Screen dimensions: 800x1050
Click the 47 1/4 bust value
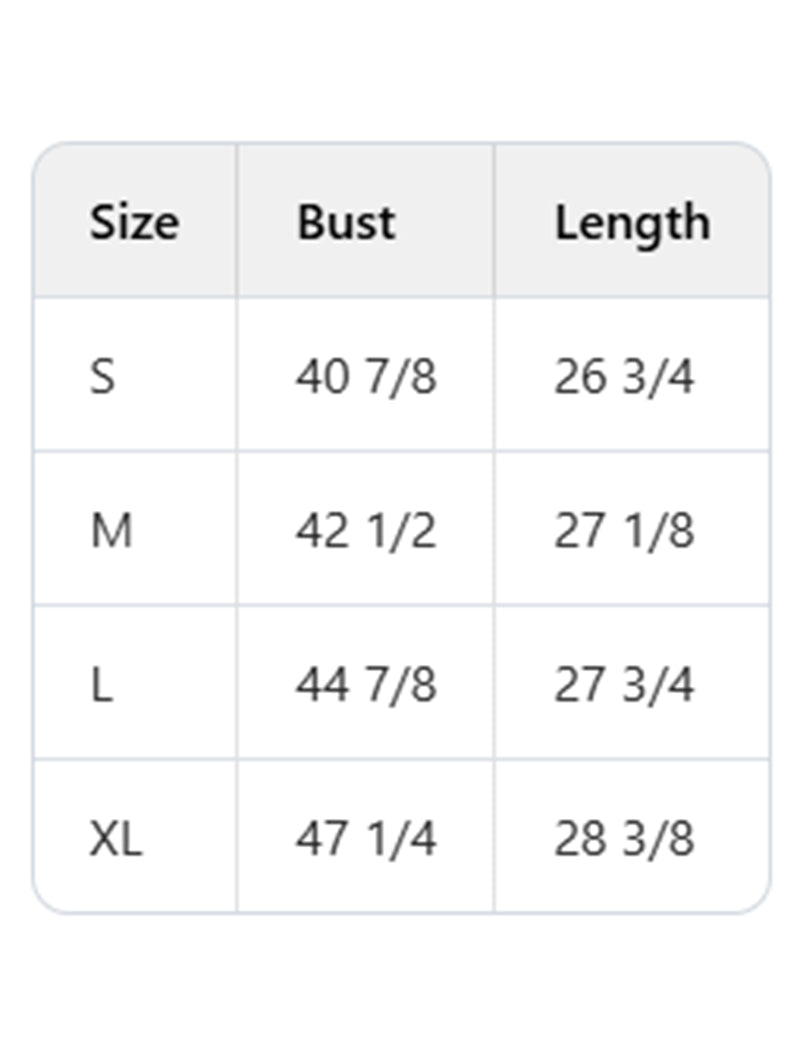tap(366, 839)
